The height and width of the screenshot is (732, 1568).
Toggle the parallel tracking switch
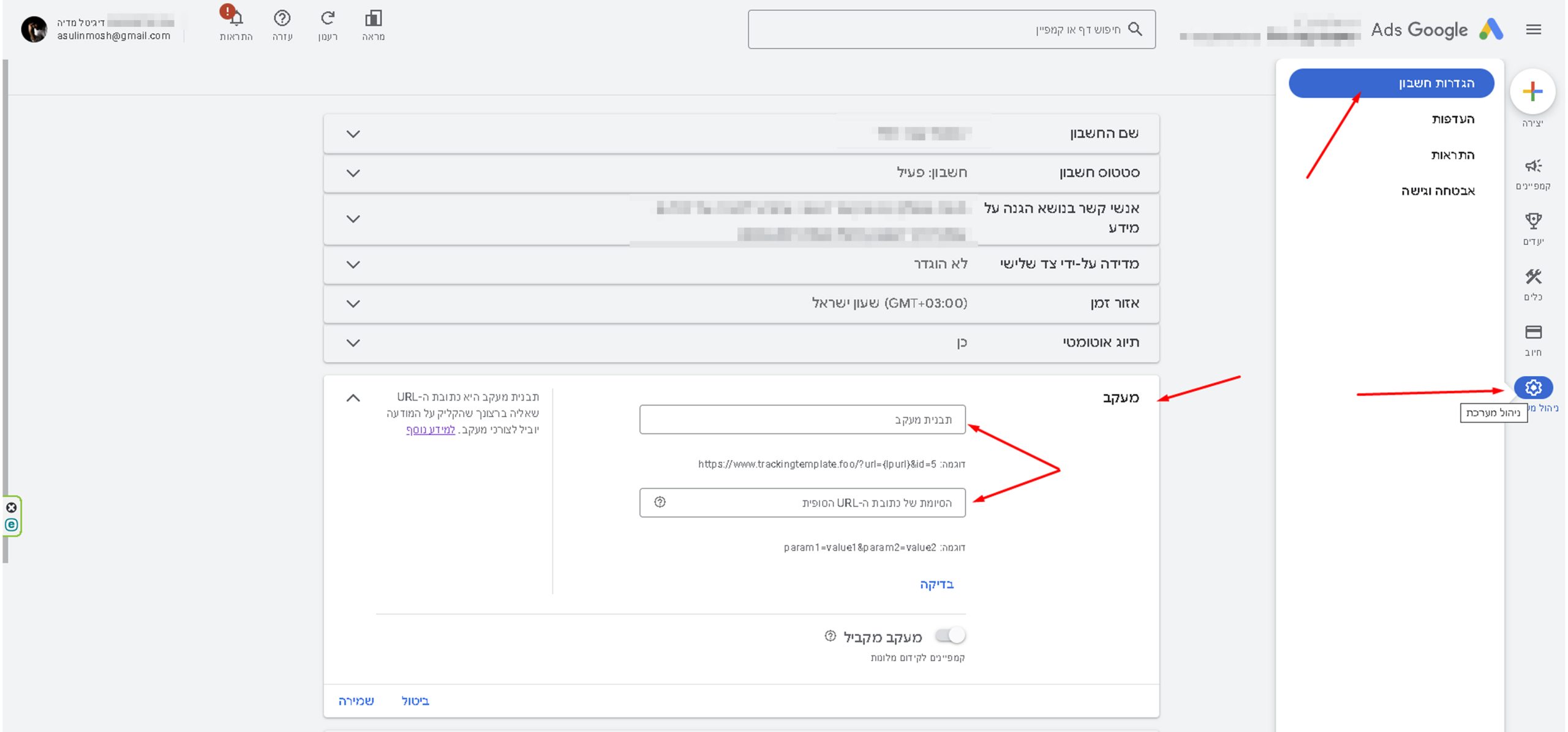click(951, 636)
